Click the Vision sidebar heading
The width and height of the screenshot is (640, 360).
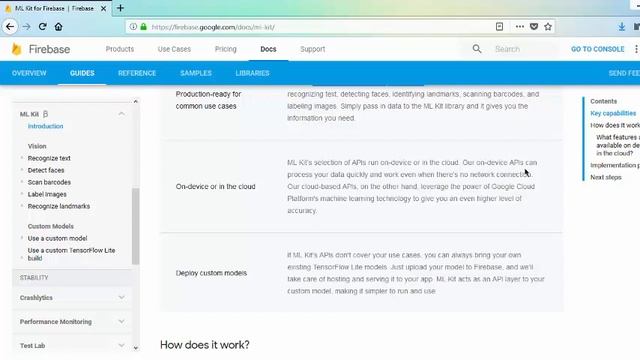[x=37, y=146]
